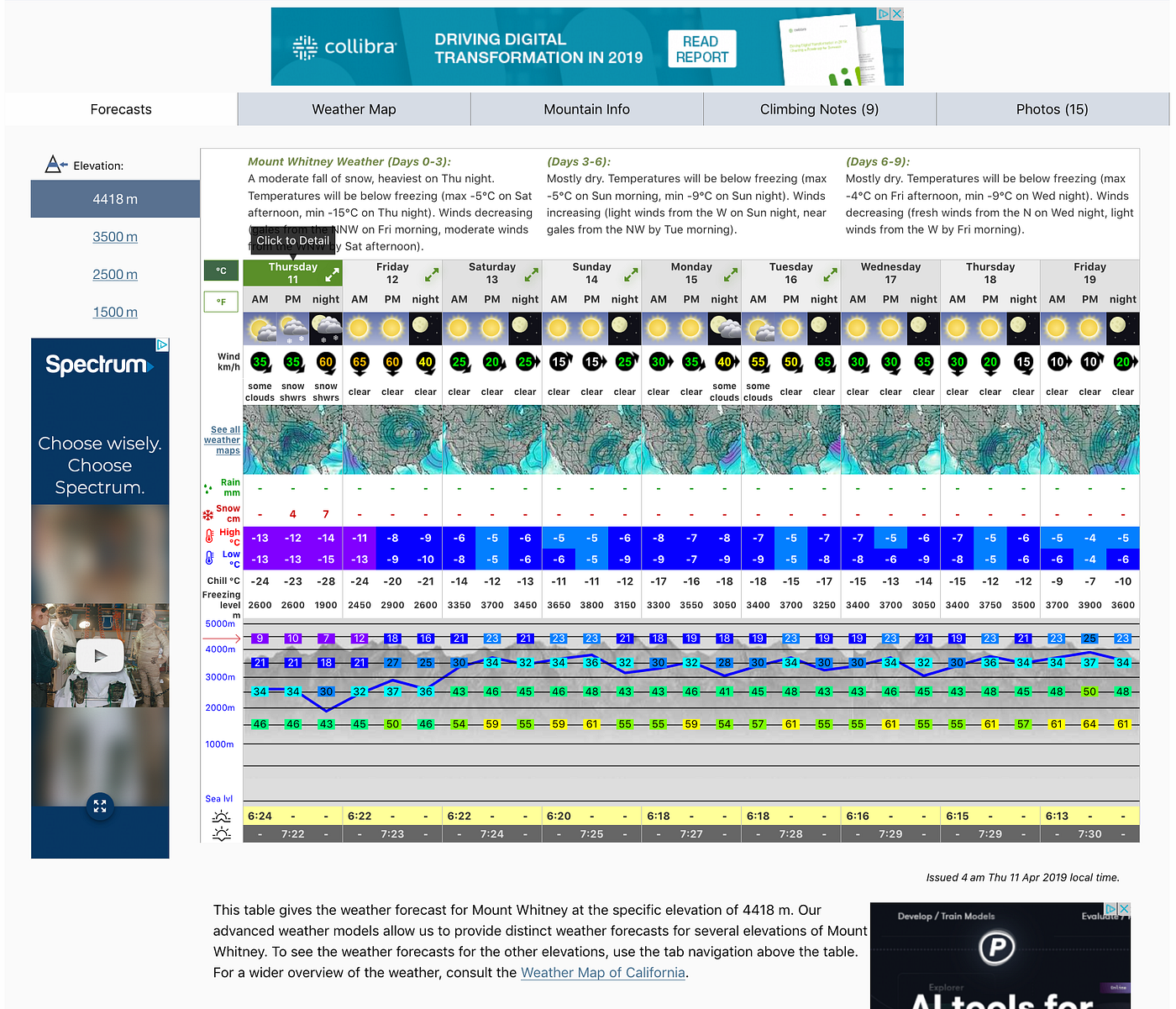Toggle fullscreen on the Spectrum ad video
This screenshot has height=1009, width=1176.
click(x=99, y=806)
